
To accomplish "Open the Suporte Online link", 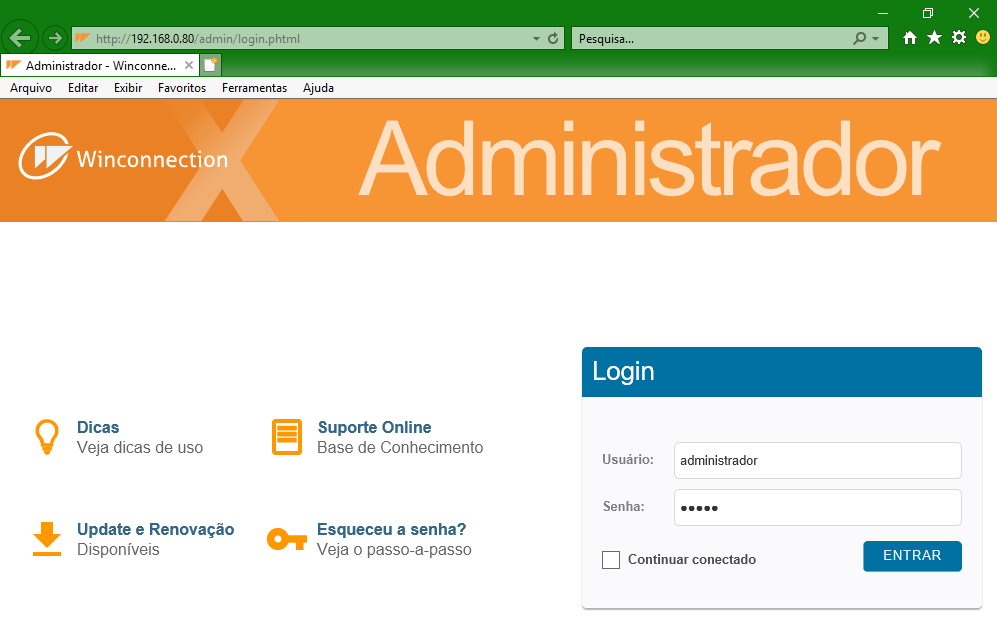I will (x=375, y=427).
